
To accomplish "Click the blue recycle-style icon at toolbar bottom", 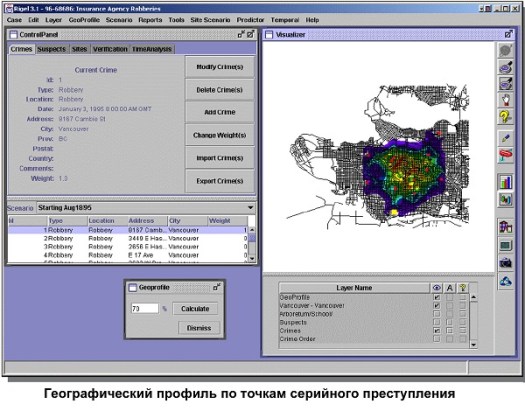I will pos(506,281).
